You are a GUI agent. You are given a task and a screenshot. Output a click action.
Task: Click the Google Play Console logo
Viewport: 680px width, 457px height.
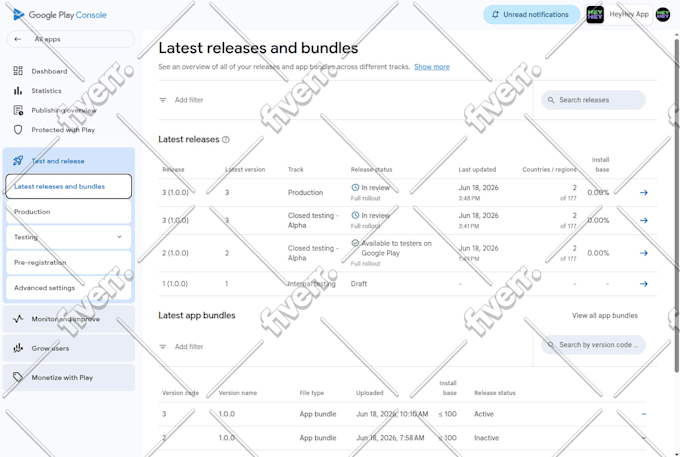pos(59,15)
